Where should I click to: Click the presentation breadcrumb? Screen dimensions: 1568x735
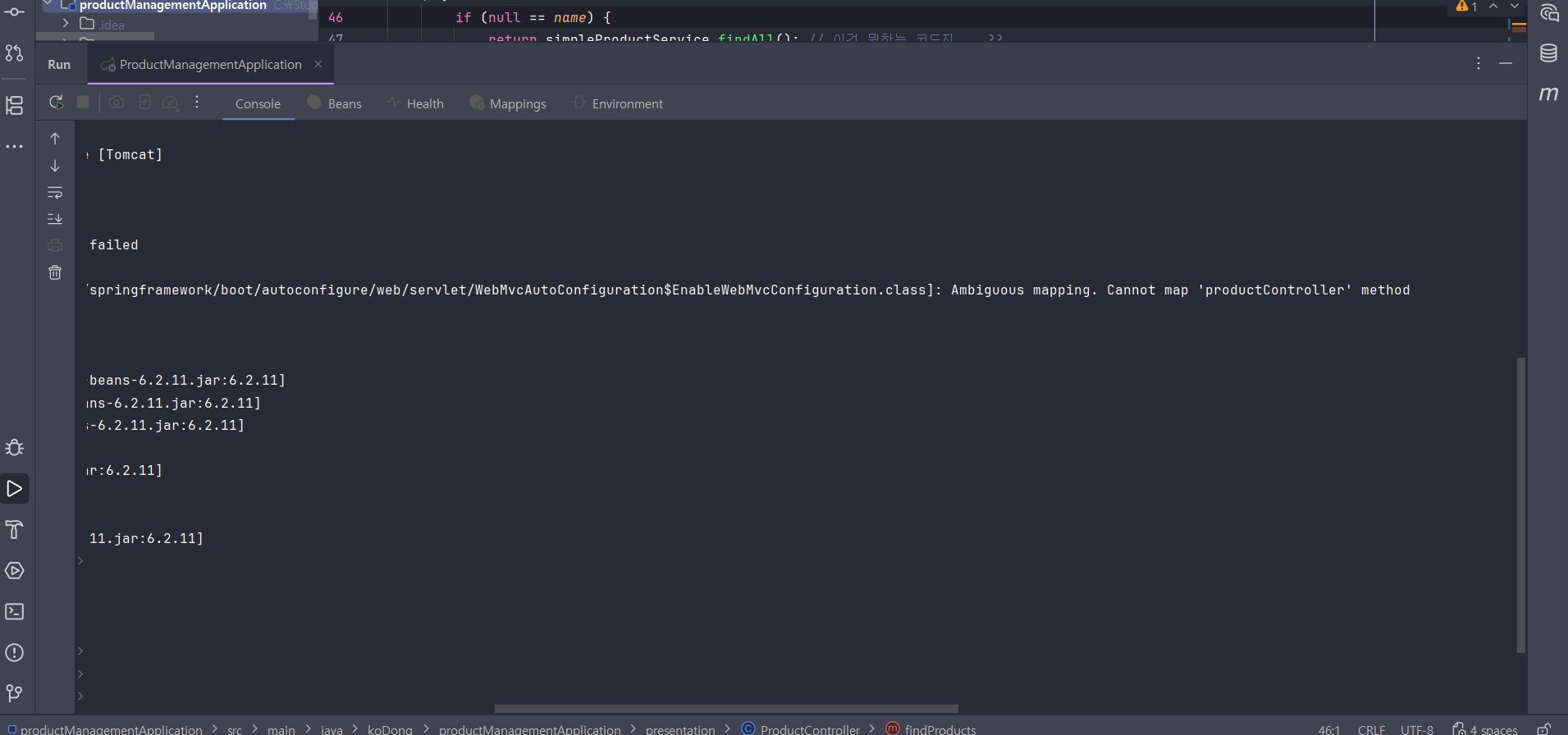click(680, 729)
